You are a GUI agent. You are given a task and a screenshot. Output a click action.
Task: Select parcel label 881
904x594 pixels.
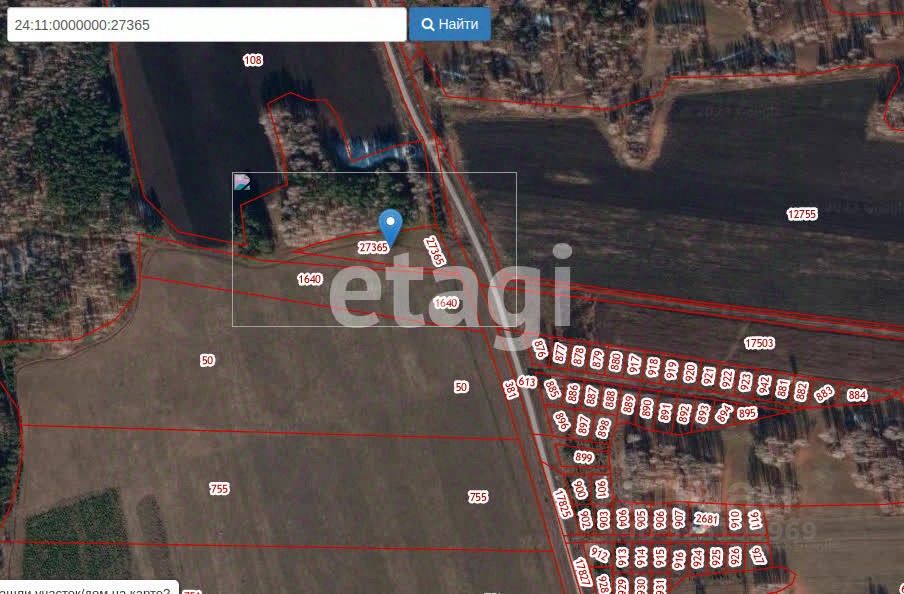click(x=782, y=388)
